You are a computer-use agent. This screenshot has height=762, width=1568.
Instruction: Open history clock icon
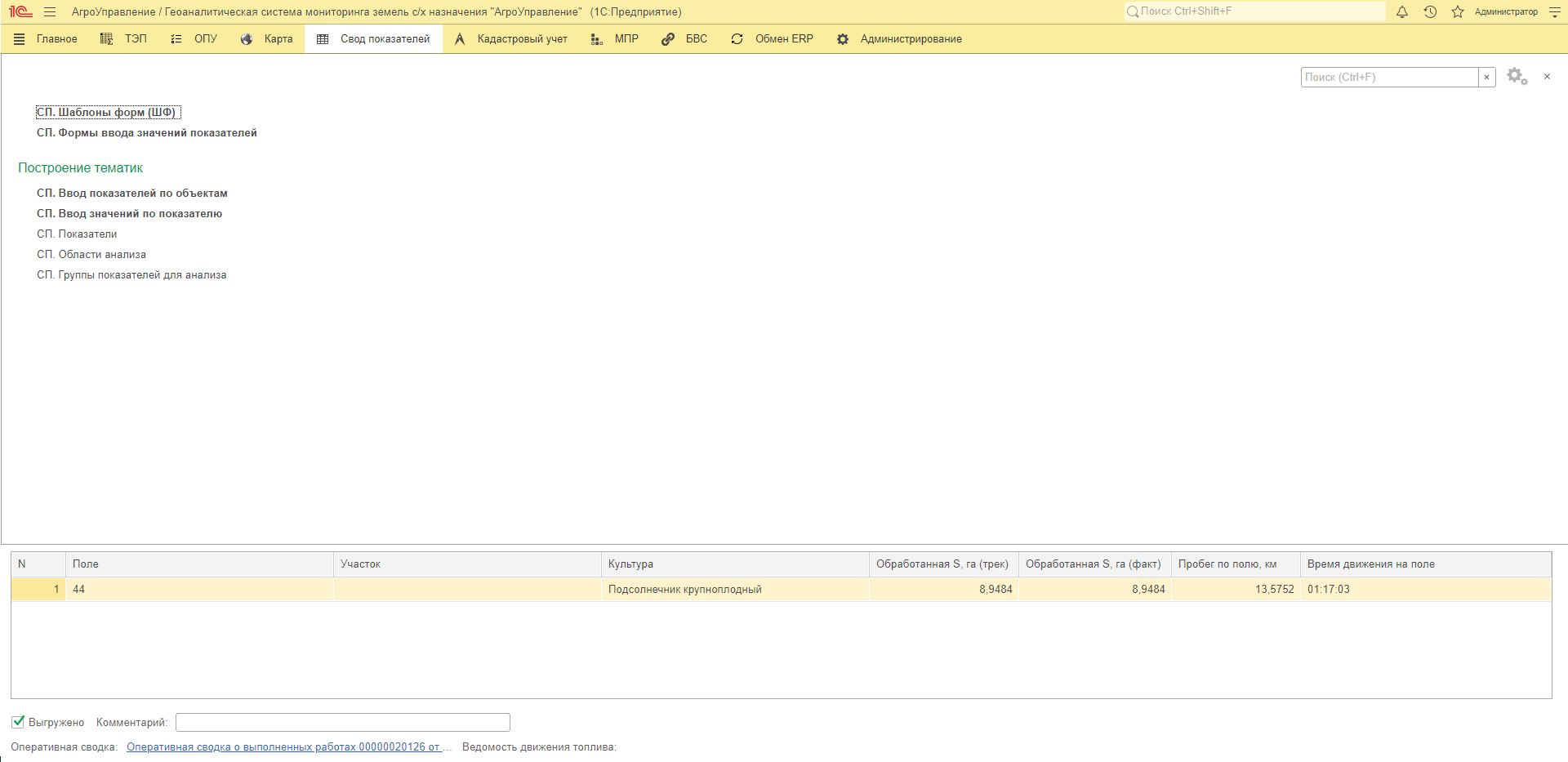(x=1430, y=11)
